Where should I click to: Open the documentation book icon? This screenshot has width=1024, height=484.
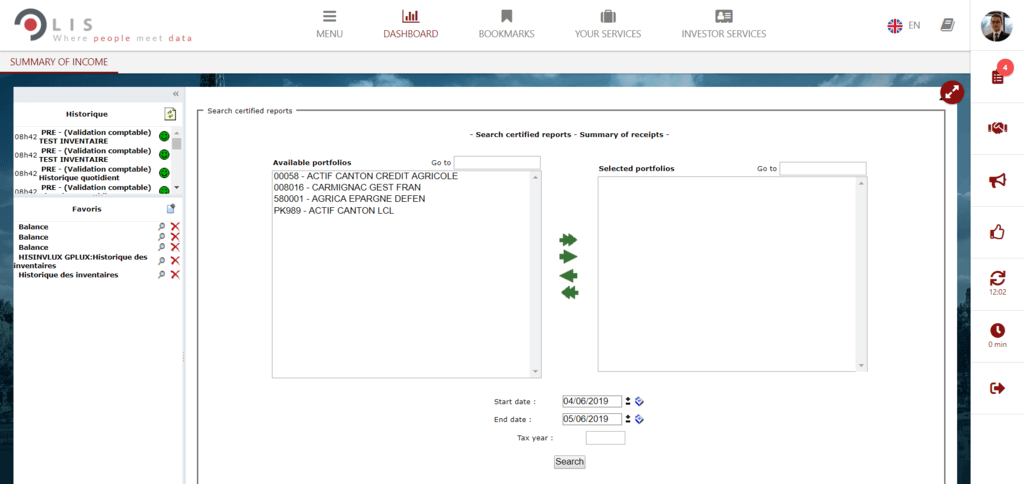[x=947, y=25]
